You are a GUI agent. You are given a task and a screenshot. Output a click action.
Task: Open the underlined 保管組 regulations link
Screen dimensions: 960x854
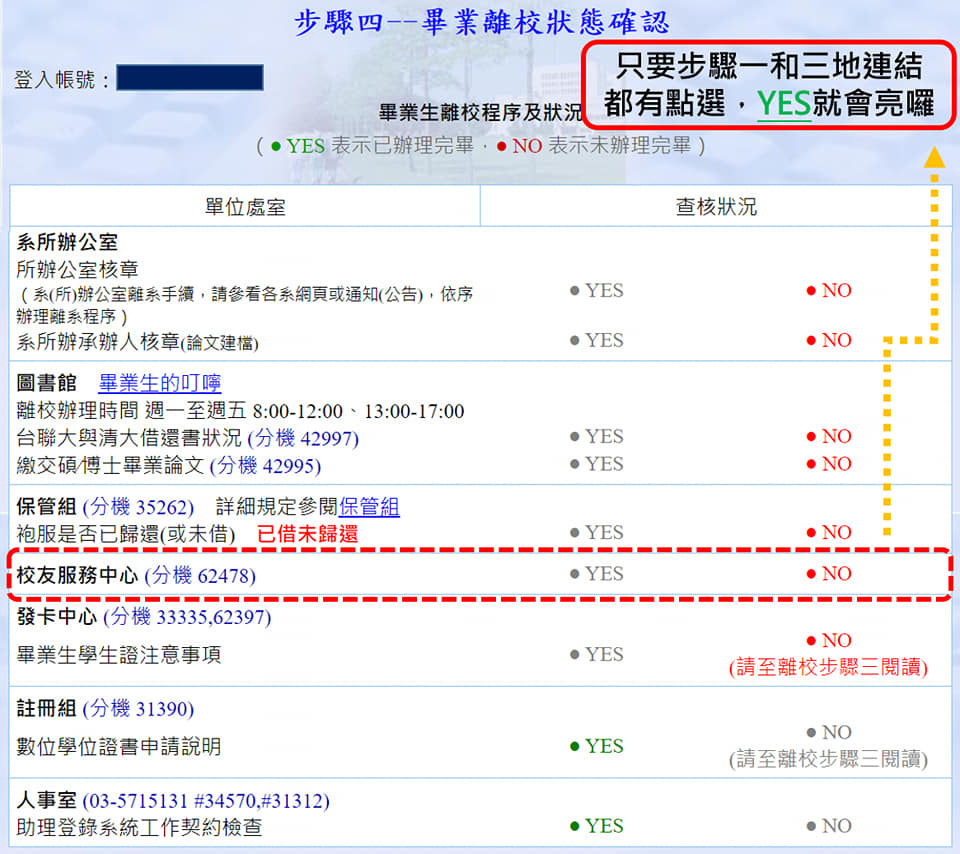369,506
